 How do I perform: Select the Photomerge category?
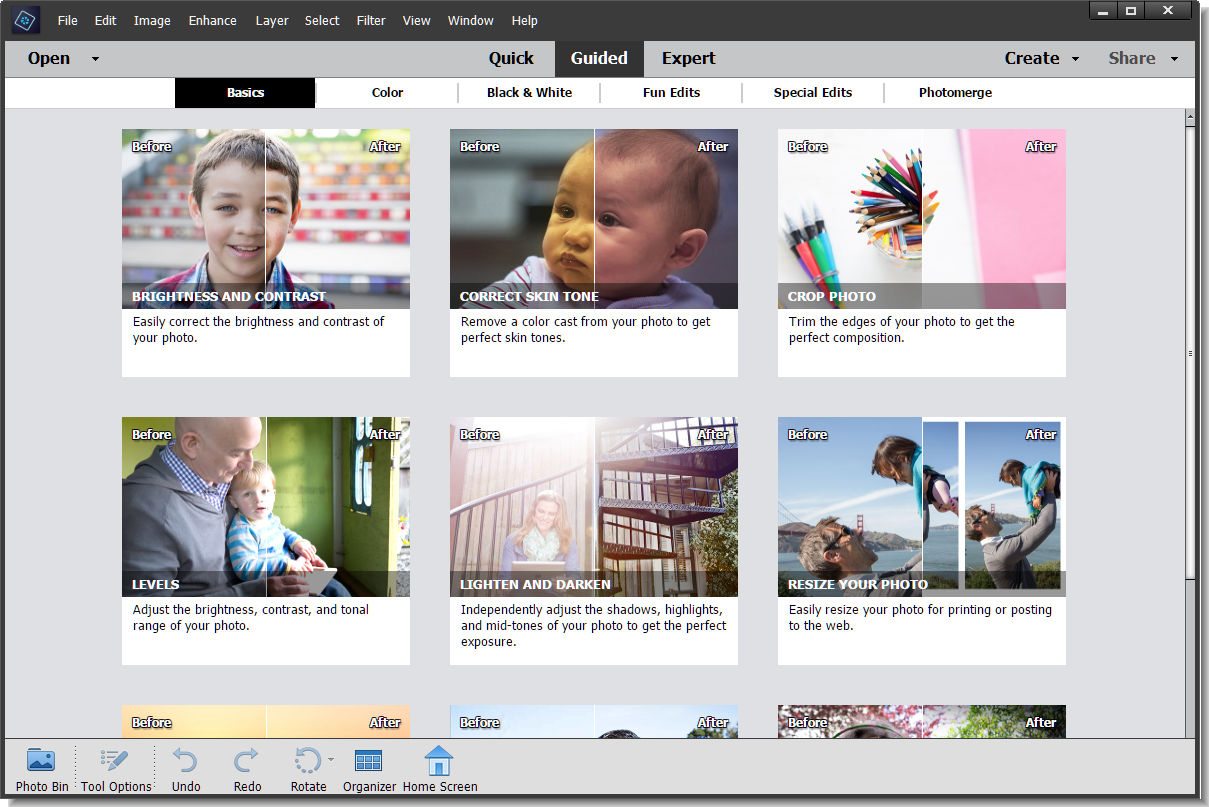[x=955, y=92]
